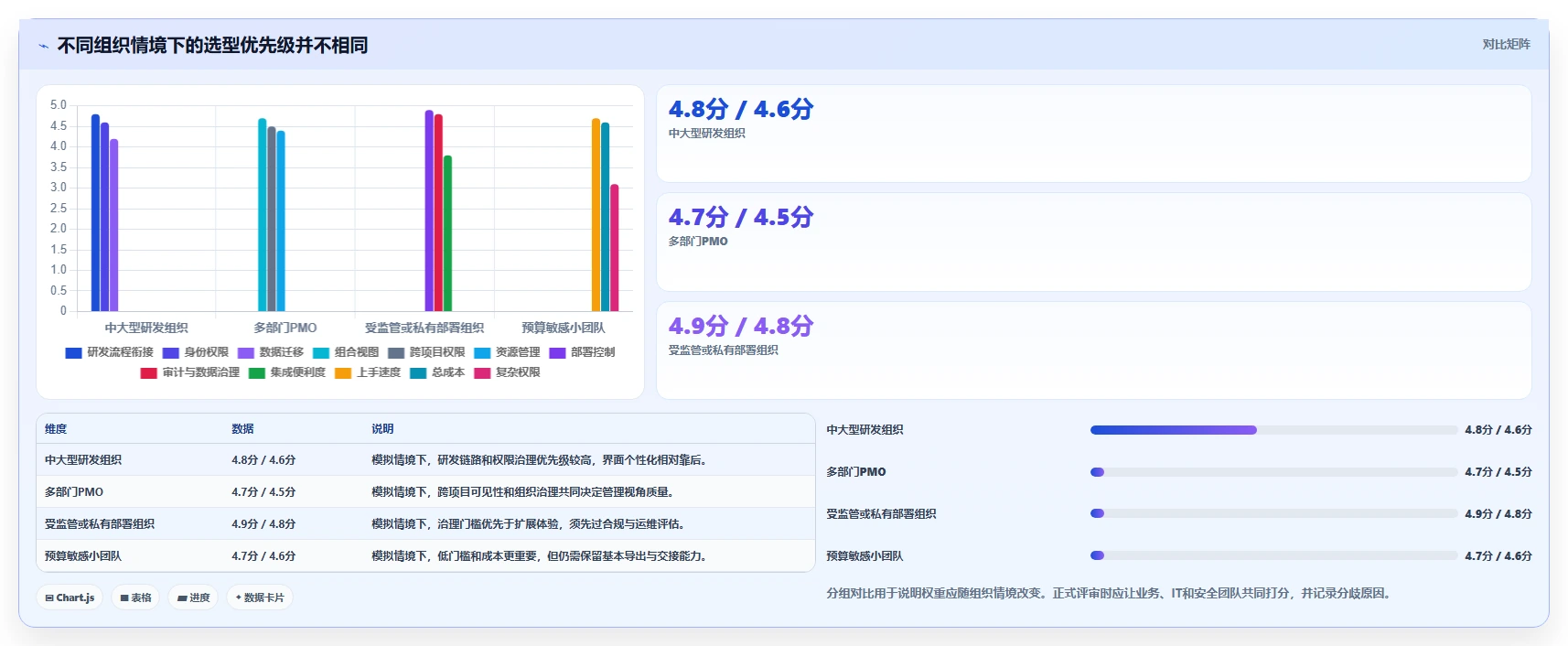
Task: Click the 4.9分 / 4.8分 value beside the progress bar
Action: (1498, 514)
